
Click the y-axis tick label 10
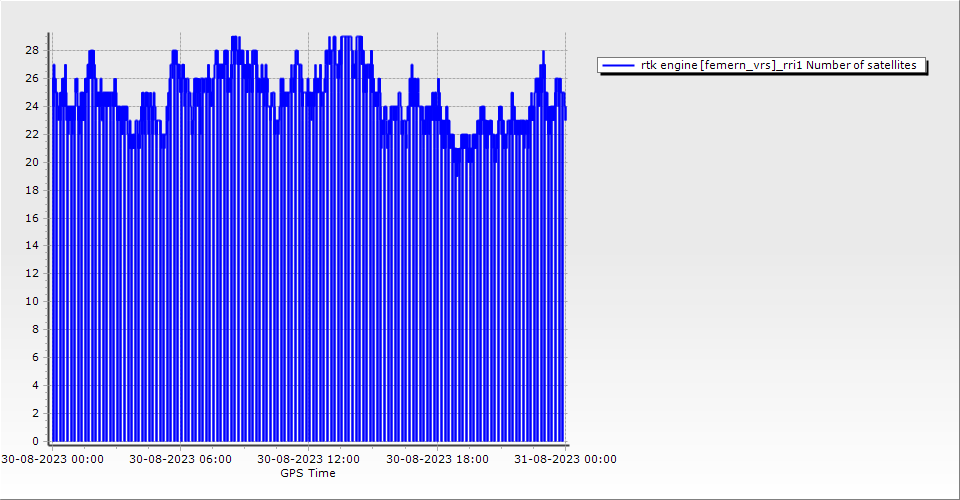click(x=32, y=301)
